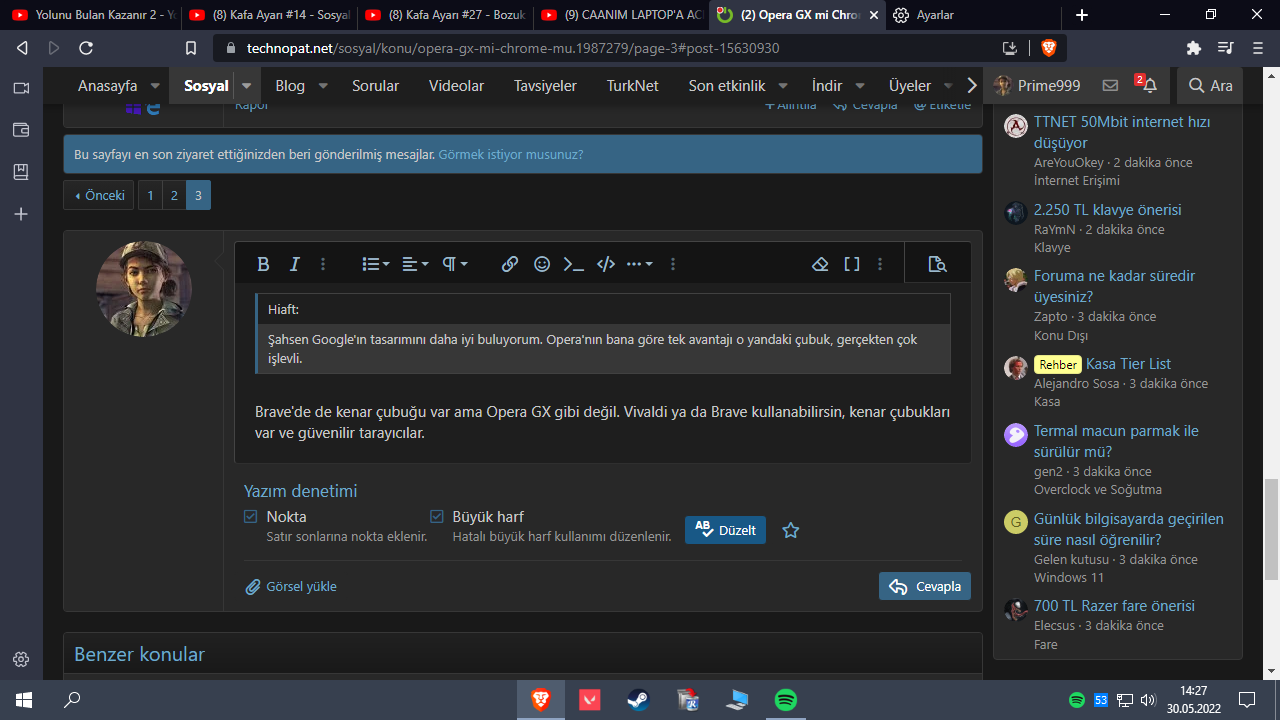Switch to the Ayarlar browser tab
Screen dimensions: 1280x720
[972, 15]
